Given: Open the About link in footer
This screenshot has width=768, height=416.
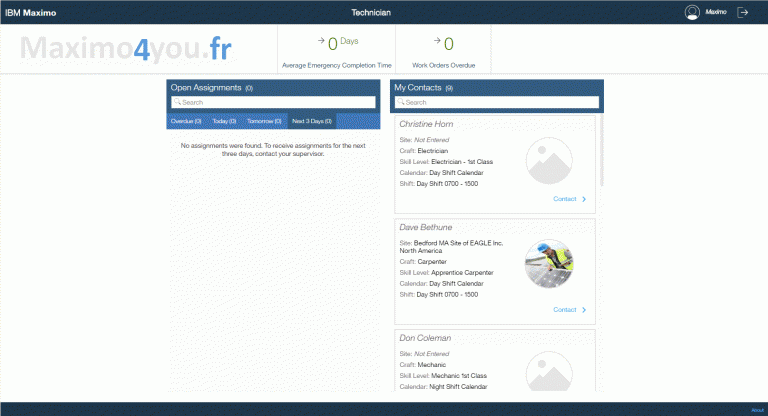Looking at the screenshot, I should [x=757, y=410].
